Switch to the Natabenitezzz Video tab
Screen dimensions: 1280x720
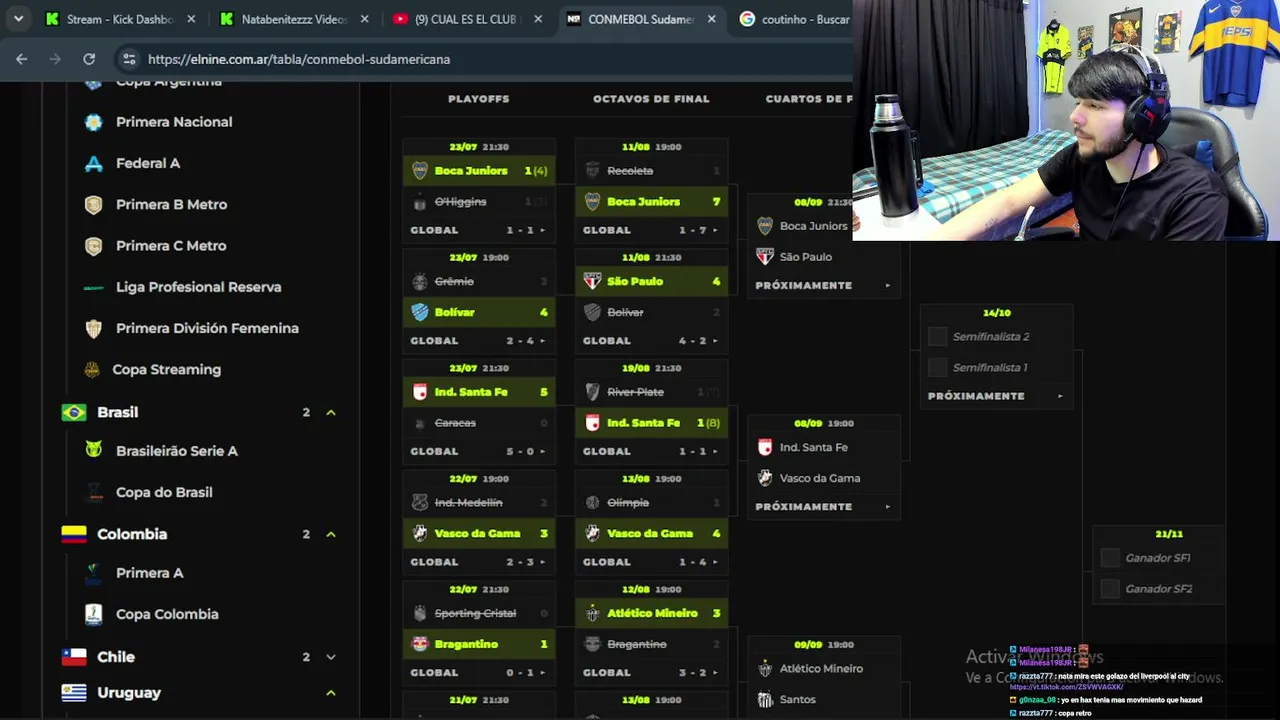(294, 19)
